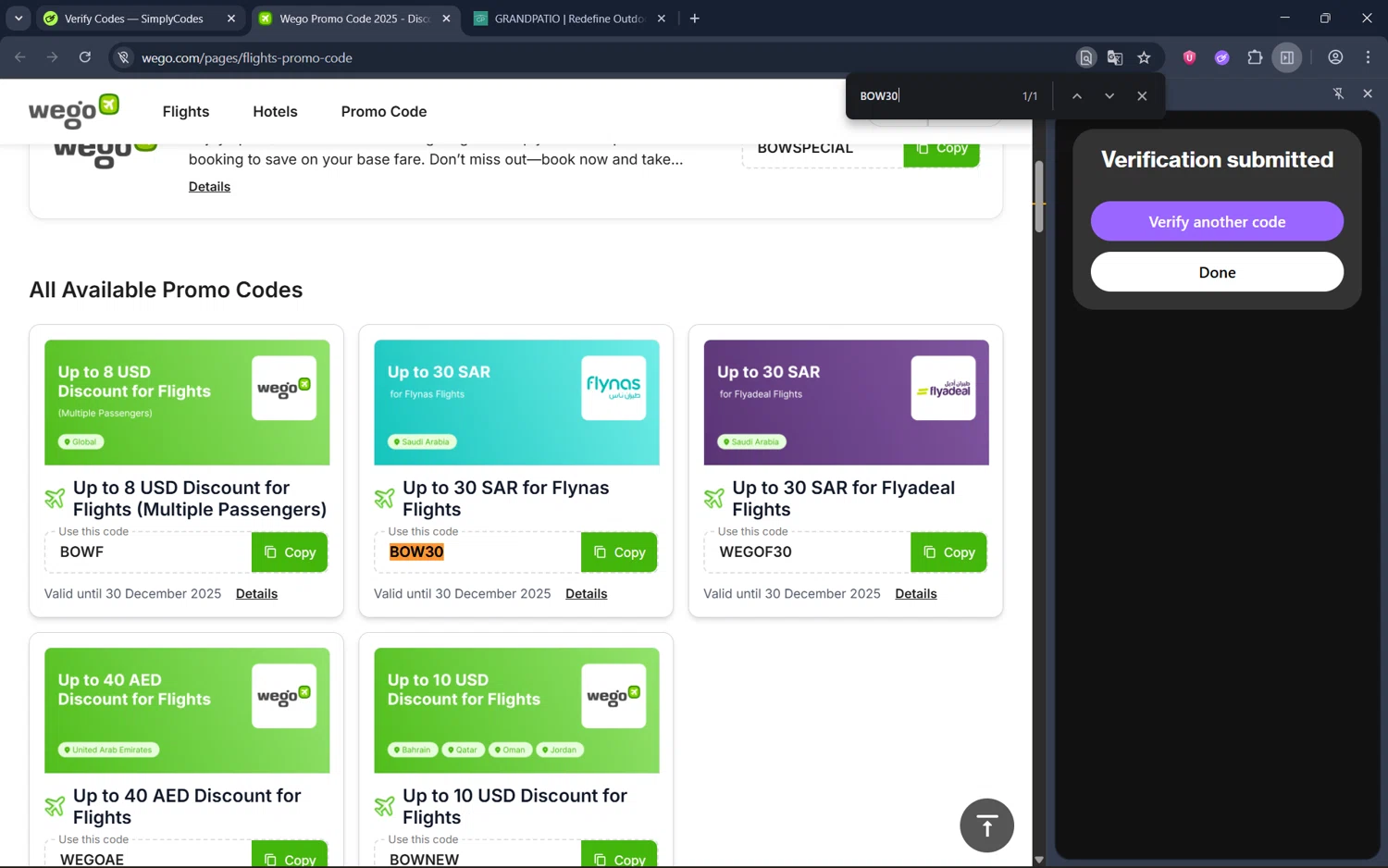
Task: Click the Verification submitted heading
Action: point(1217,159)
